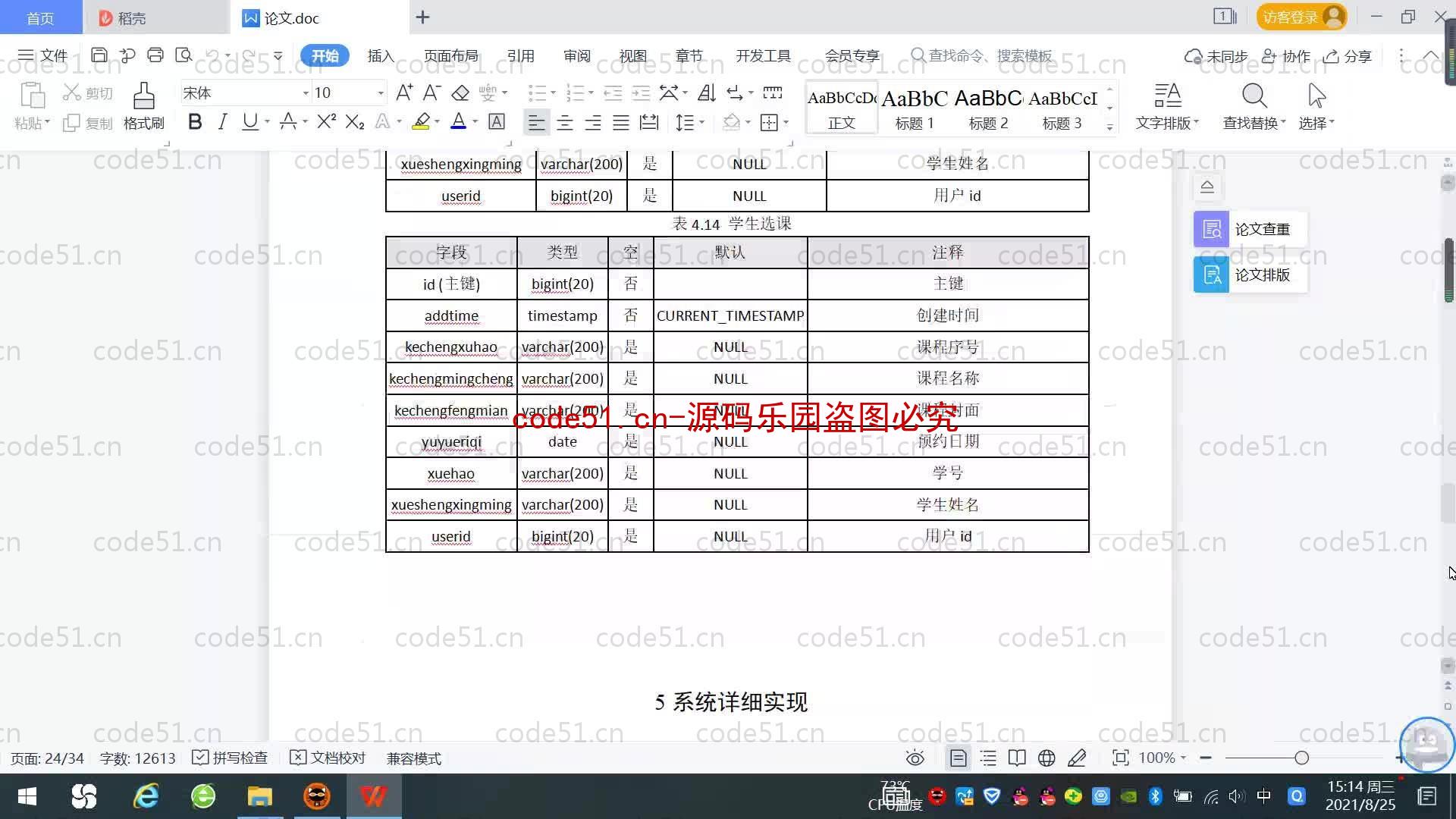This screenshot has height=819, width=1456.
Task: Open the 开始 ribbon tab
Action: point(324,55)
